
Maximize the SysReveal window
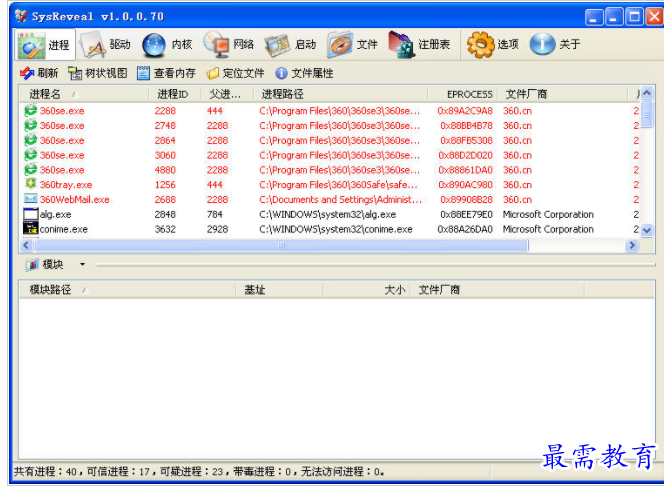tap(634, 17)
